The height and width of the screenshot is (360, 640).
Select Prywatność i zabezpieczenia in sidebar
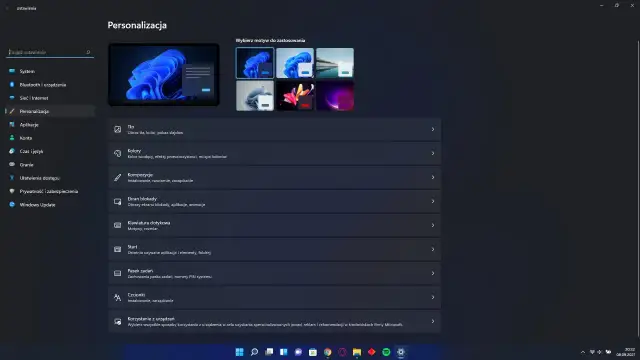pos(50,191)
